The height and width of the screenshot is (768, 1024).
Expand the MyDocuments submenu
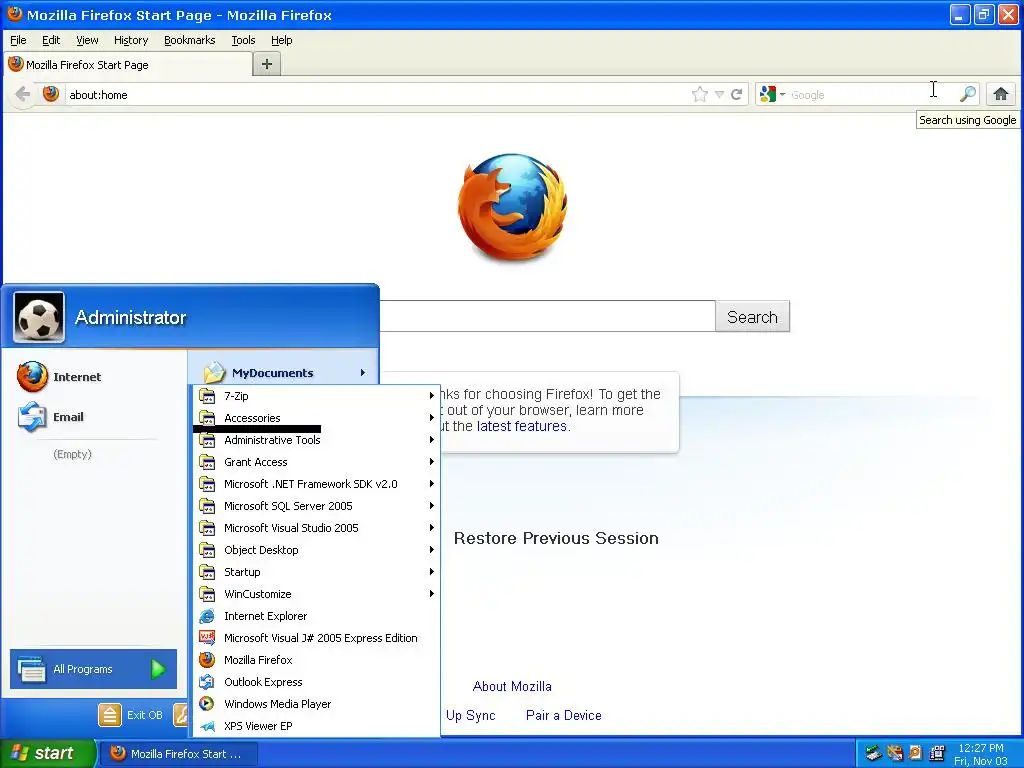283,373
